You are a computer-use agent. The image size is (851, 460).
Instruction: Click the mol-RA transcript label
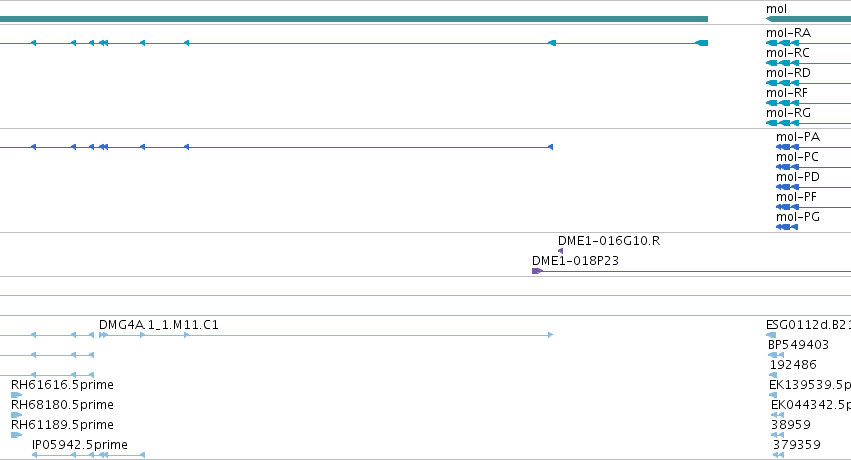pyautogui.click(x=788, y=33)
